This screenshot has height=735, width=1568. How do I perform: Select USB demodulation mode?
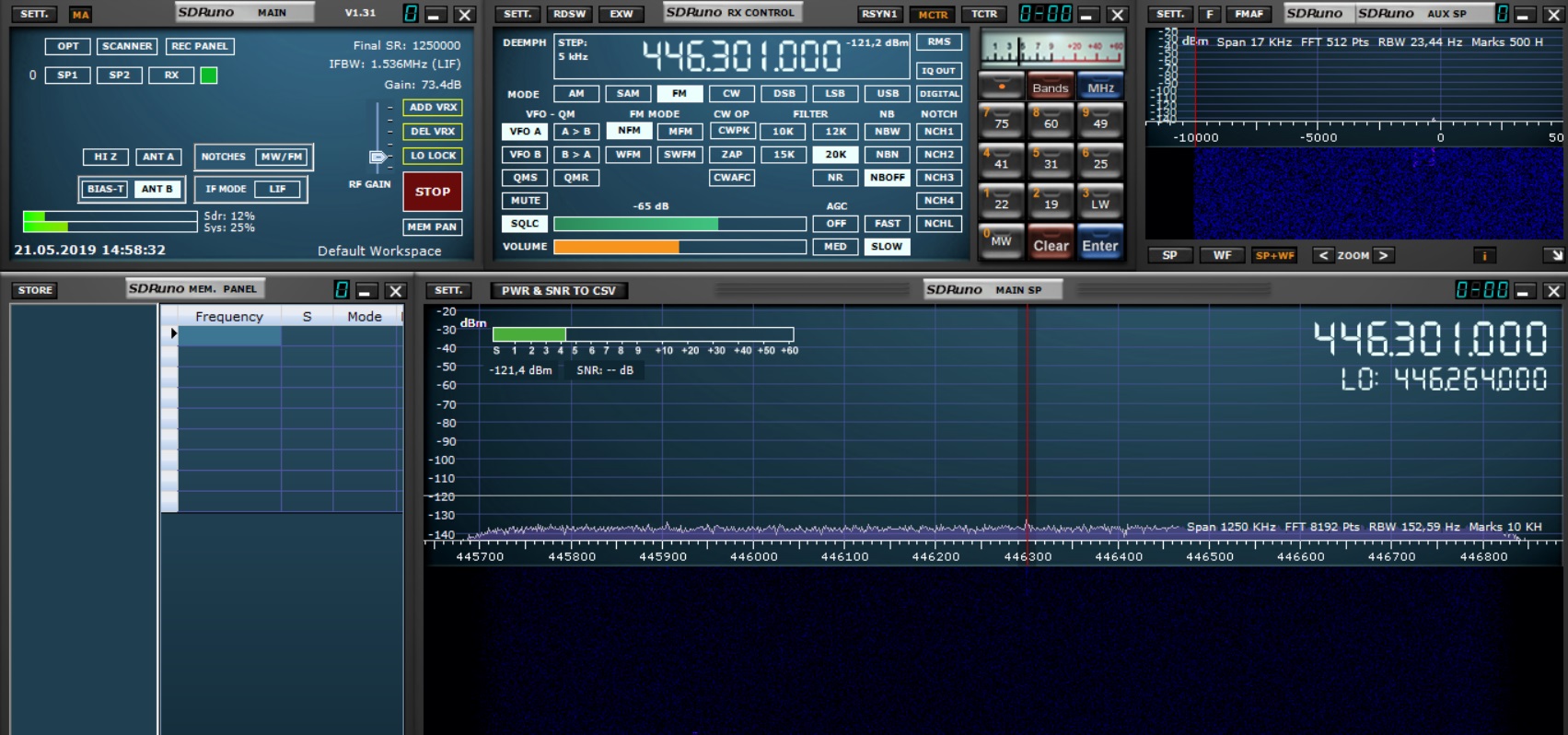click(888, 94)
